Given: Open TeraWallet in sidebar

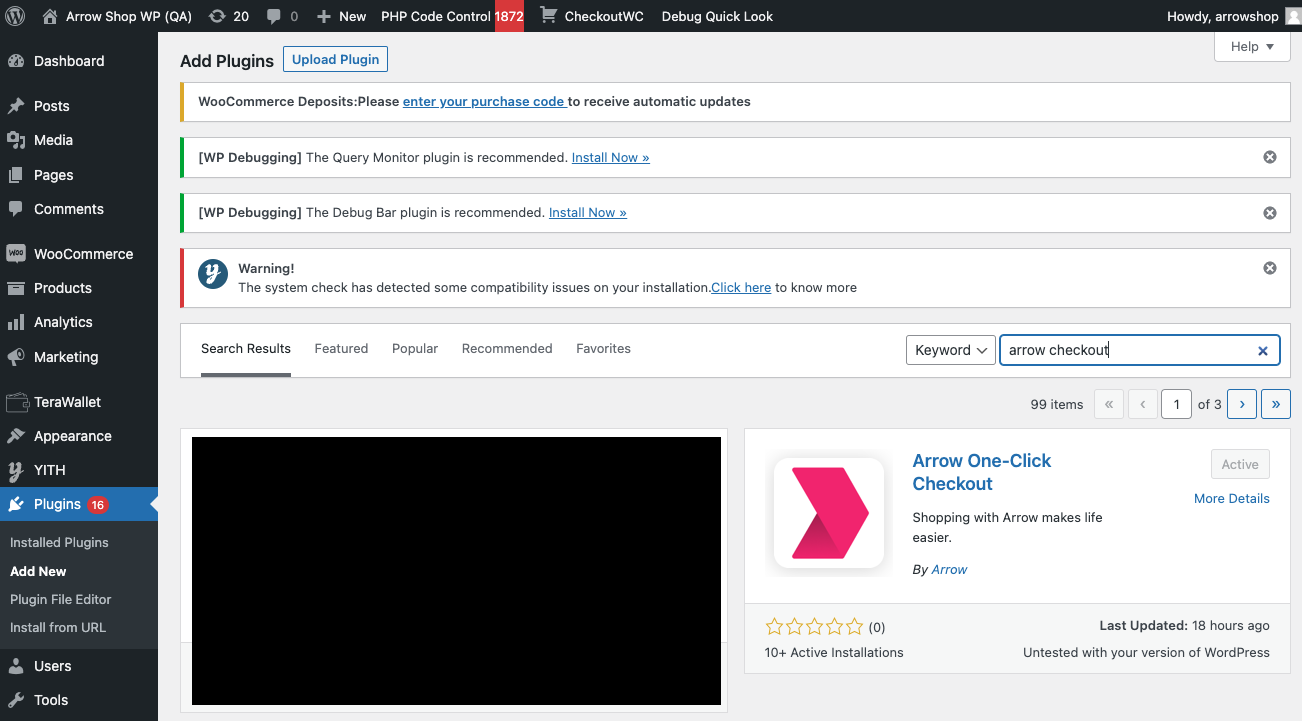Looking at the screenshot, I should coord(79,402).
